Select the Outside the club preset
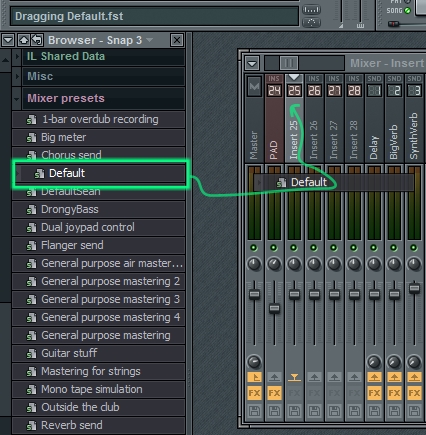 point(98,407)
